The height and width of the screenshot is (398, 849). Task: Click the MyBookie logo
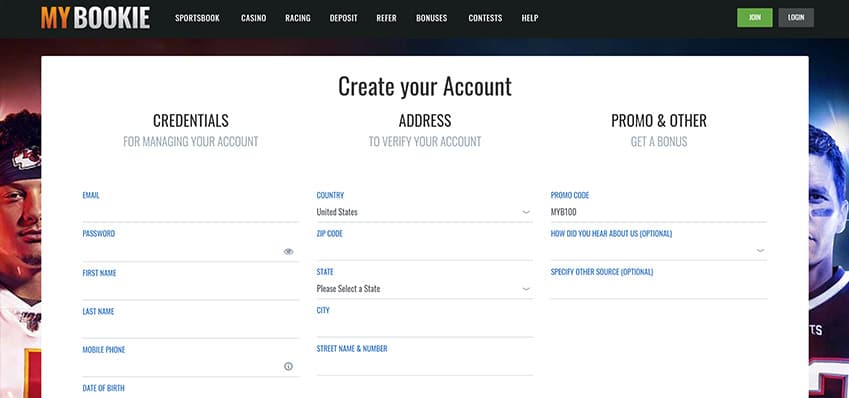point(95,18)
